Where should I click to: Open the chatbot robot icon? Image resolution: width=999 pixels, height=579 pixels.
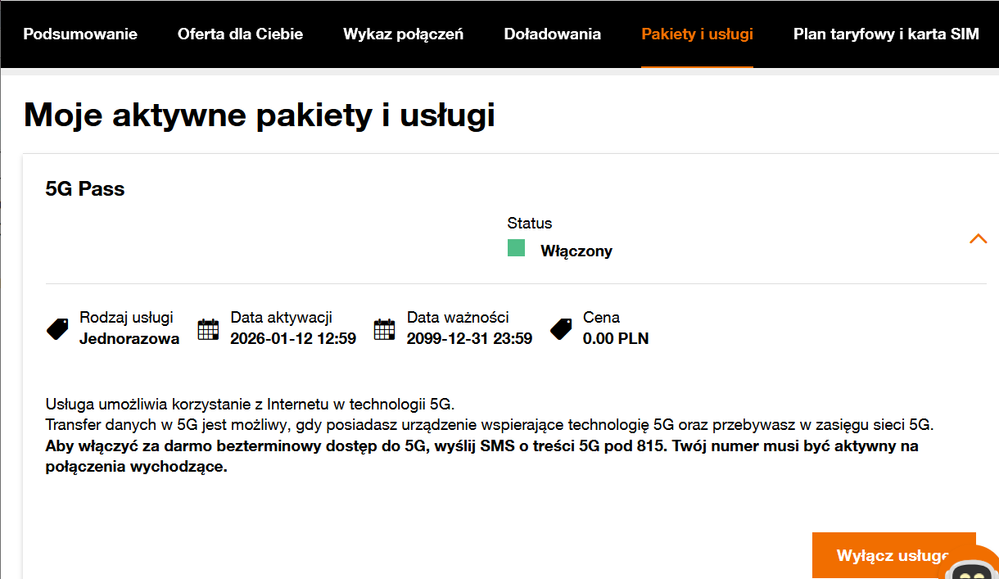pyautogui.click(x=972, y=569)
